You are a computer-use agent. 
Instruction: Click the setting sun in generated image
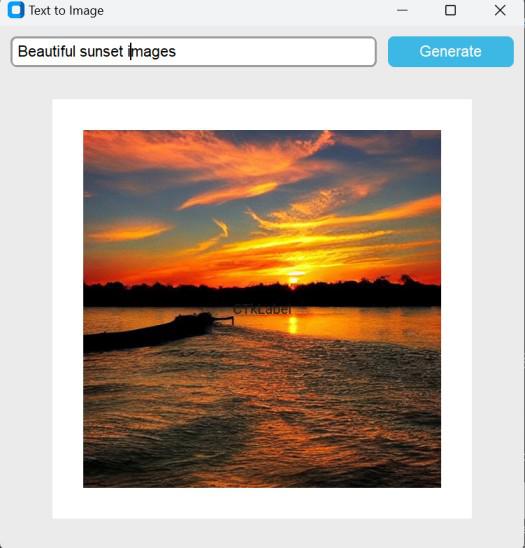point(293,280)
